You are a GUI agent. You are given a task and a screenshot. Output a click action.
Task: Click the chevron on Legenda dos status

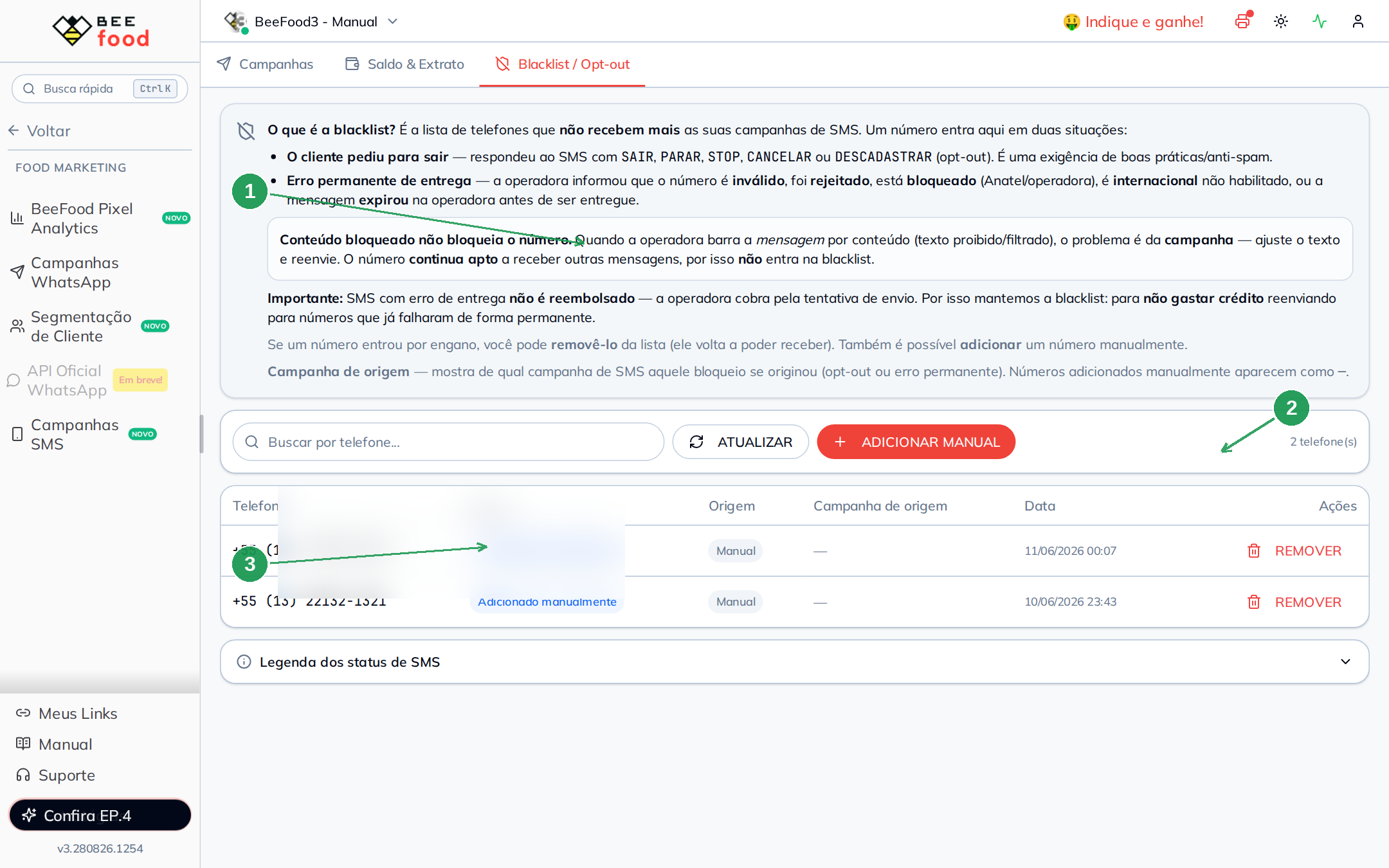pos(1345,662)
